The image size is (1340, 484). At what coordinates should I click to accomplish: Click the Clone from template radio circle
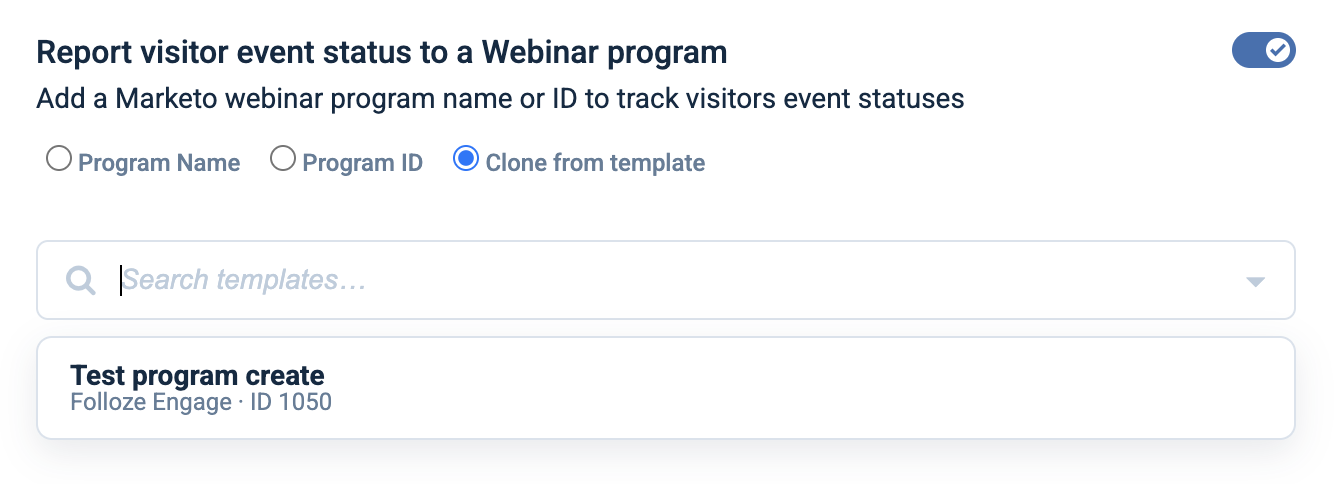coord(465,160)
